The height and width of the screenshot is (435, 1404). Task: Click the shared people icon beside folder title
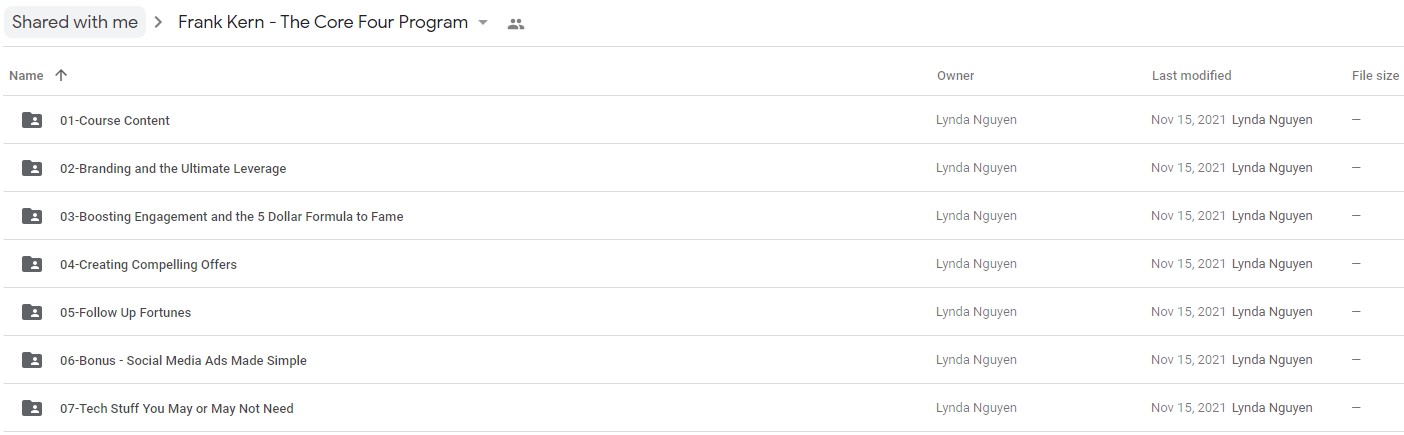[516, 24]
